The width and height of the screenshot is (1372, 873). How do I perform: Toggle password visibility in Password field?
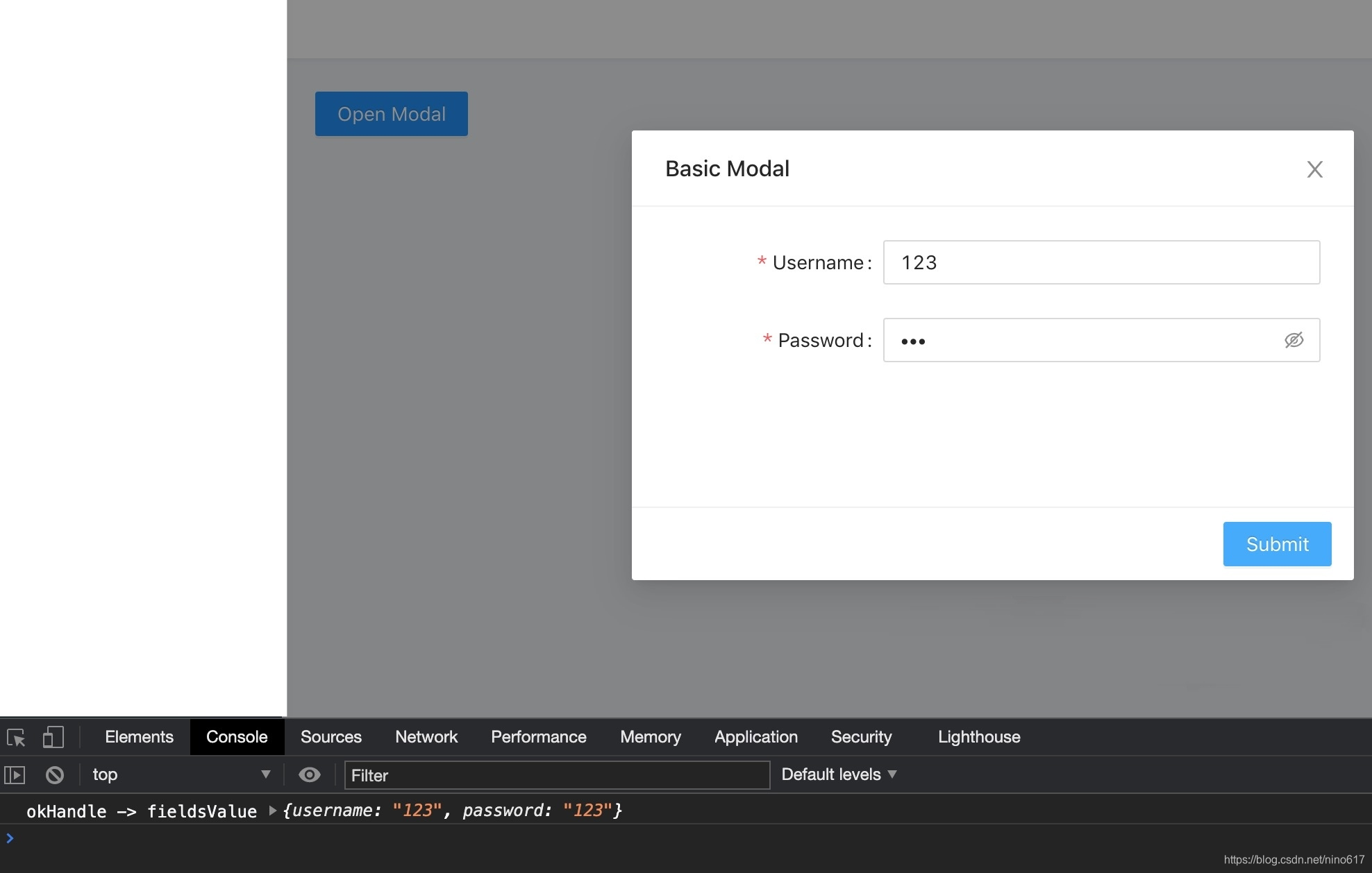click(x=1294, y=340)
